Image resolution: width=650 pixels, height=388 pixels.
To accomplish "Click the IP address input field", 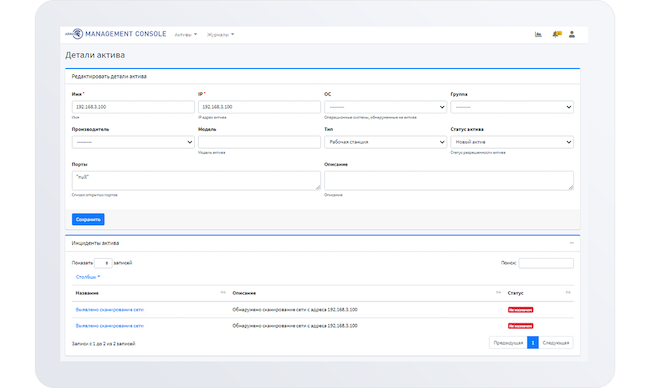I will coord(259,107).
